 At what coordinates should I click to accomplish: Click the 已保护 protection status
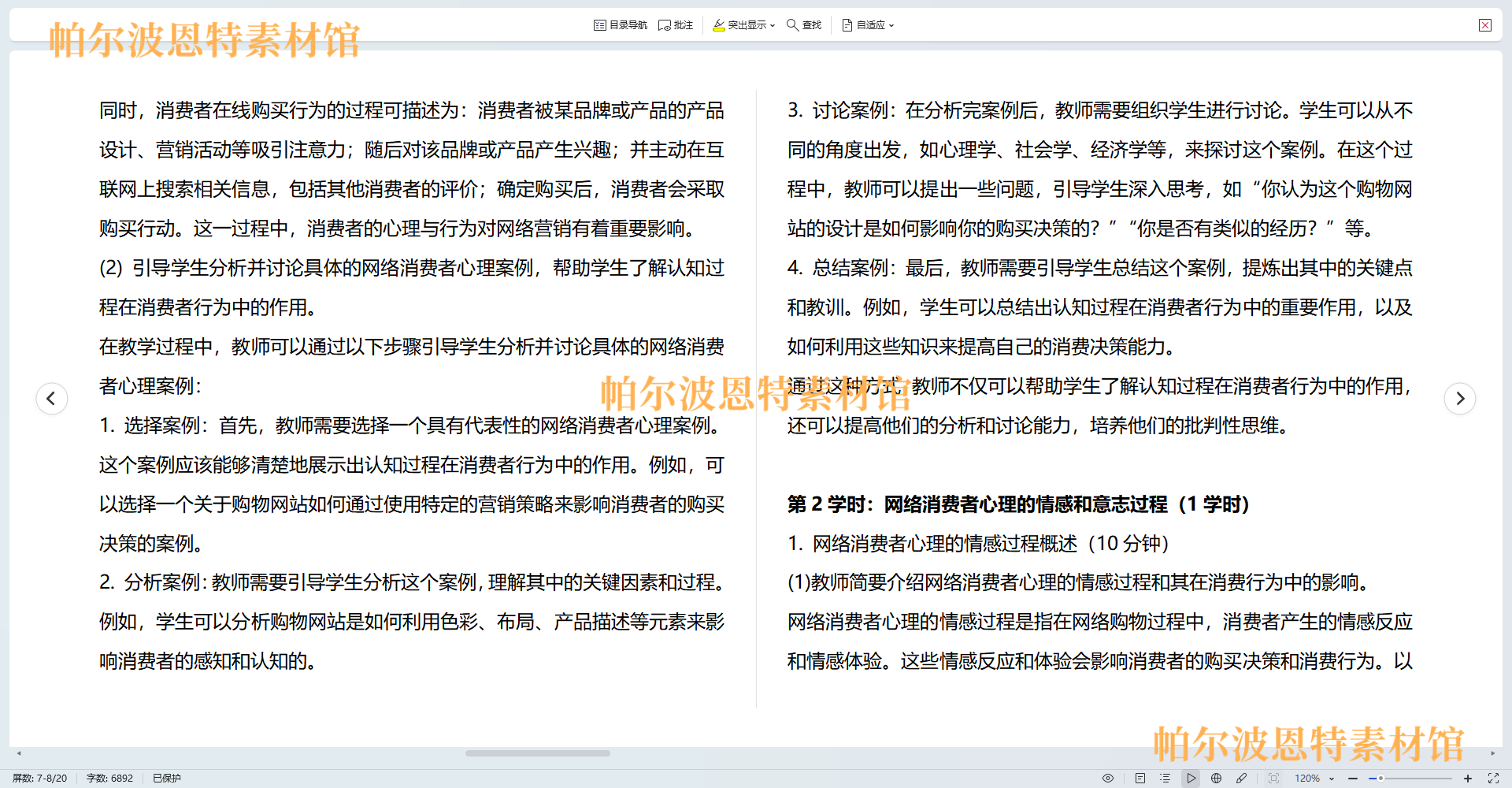pos(167,778)
